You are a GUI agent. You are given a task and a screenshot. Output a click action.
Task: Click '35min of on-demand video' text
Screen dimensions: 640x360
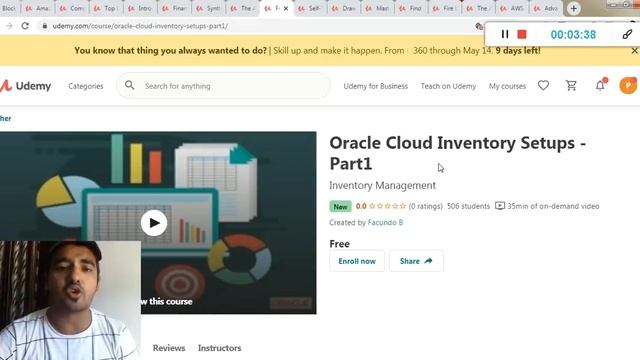click(x=553, y=206)
